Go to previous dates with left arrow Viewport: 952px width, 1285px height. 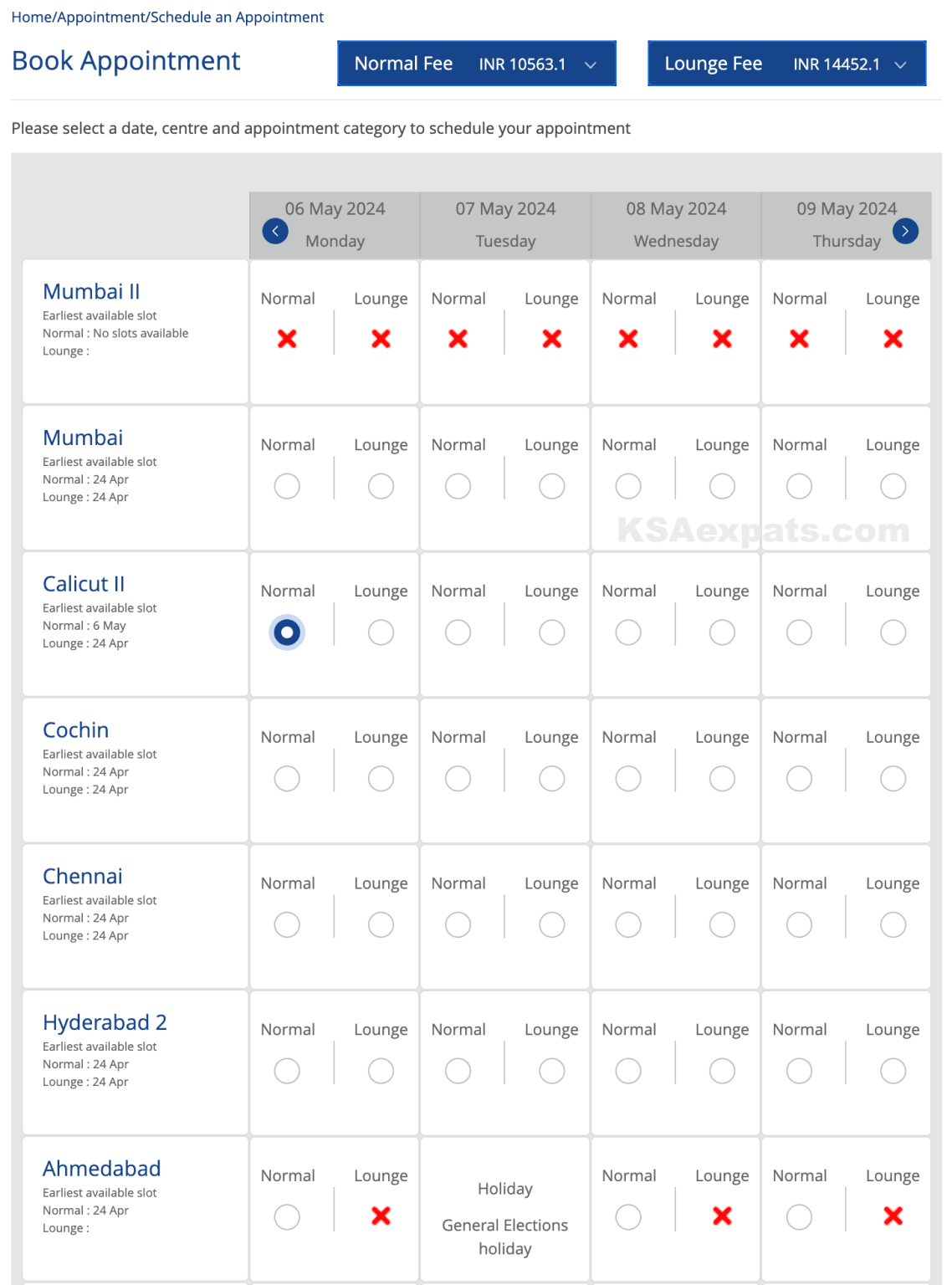pyautogui.click(x=275, y=231)
